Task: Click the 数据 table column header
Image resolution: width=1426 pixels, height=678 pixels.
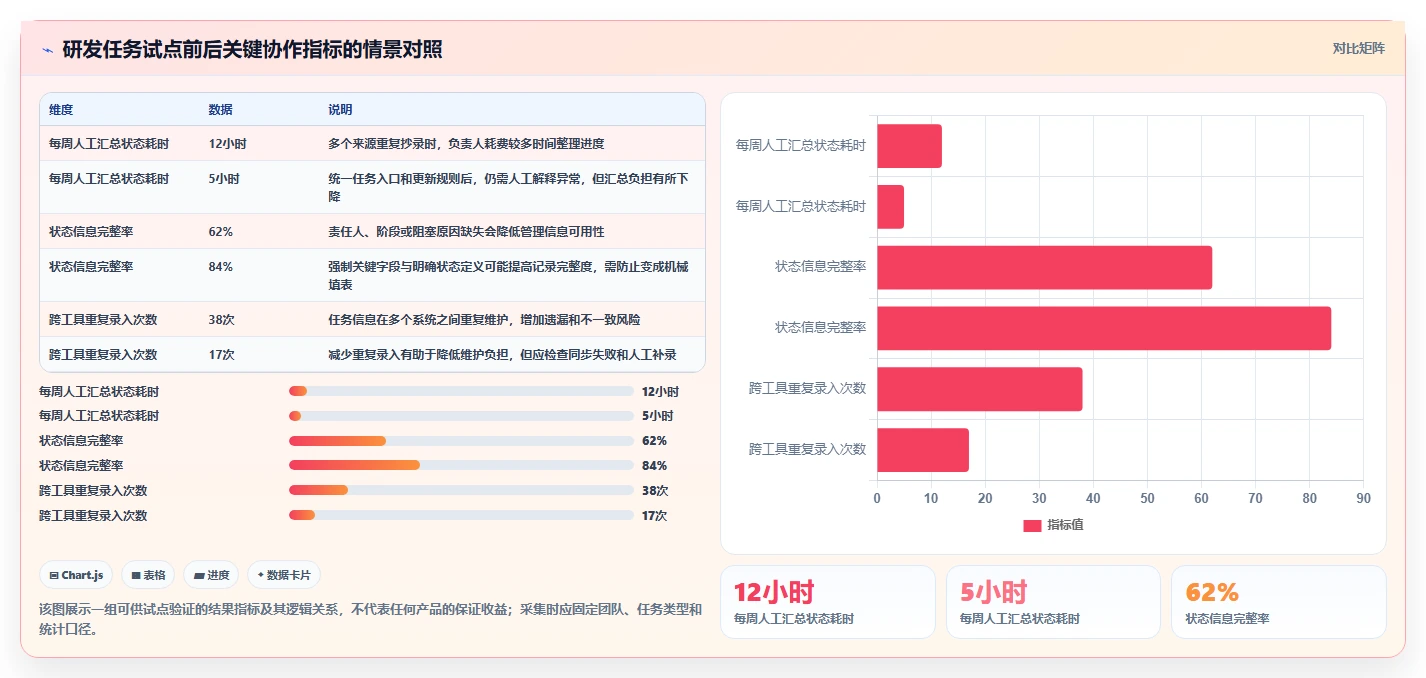Action: click(220, 110)
